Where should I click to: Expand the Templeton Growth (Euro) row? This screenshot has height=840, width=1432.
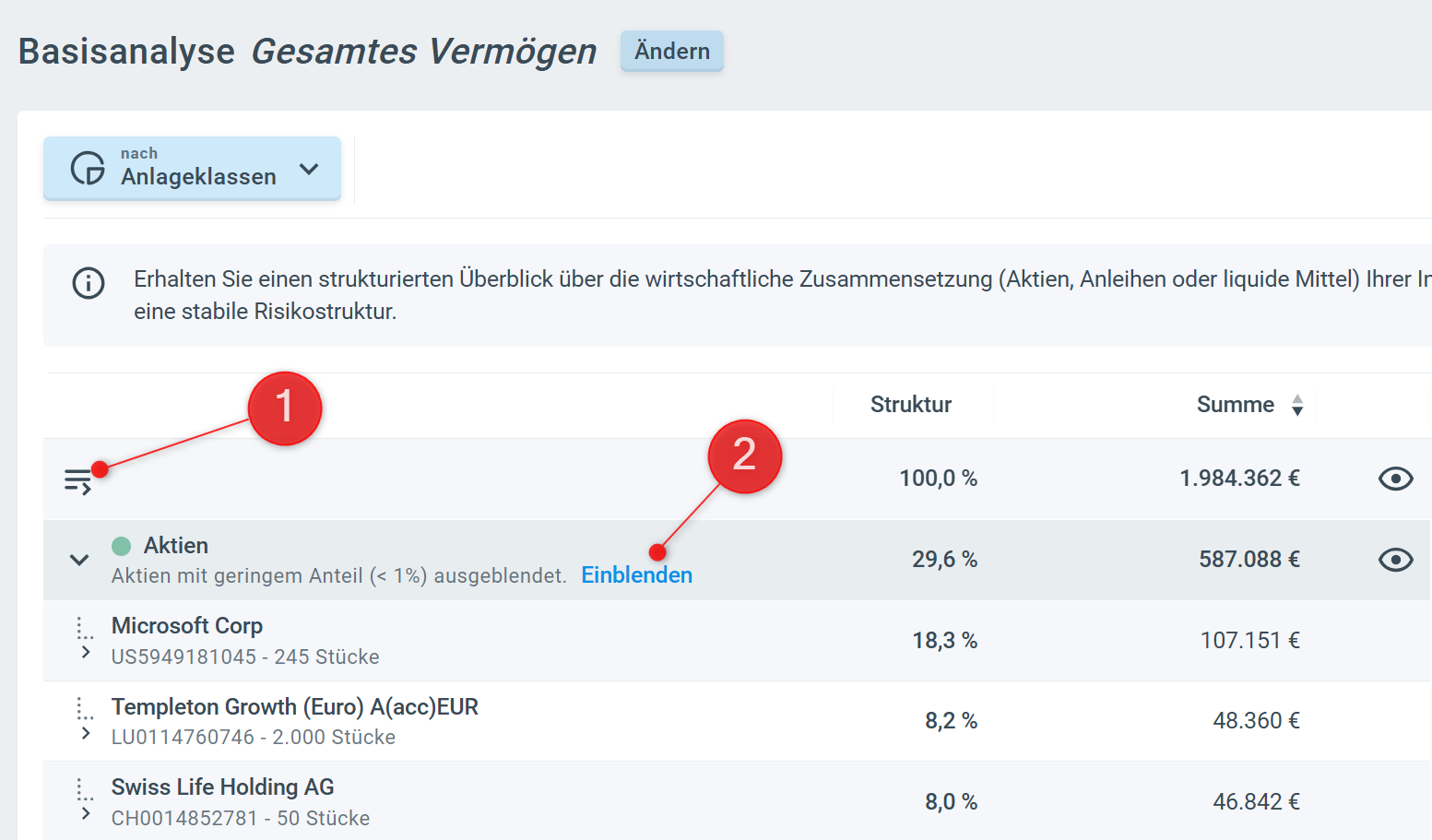tap(86, 733)
